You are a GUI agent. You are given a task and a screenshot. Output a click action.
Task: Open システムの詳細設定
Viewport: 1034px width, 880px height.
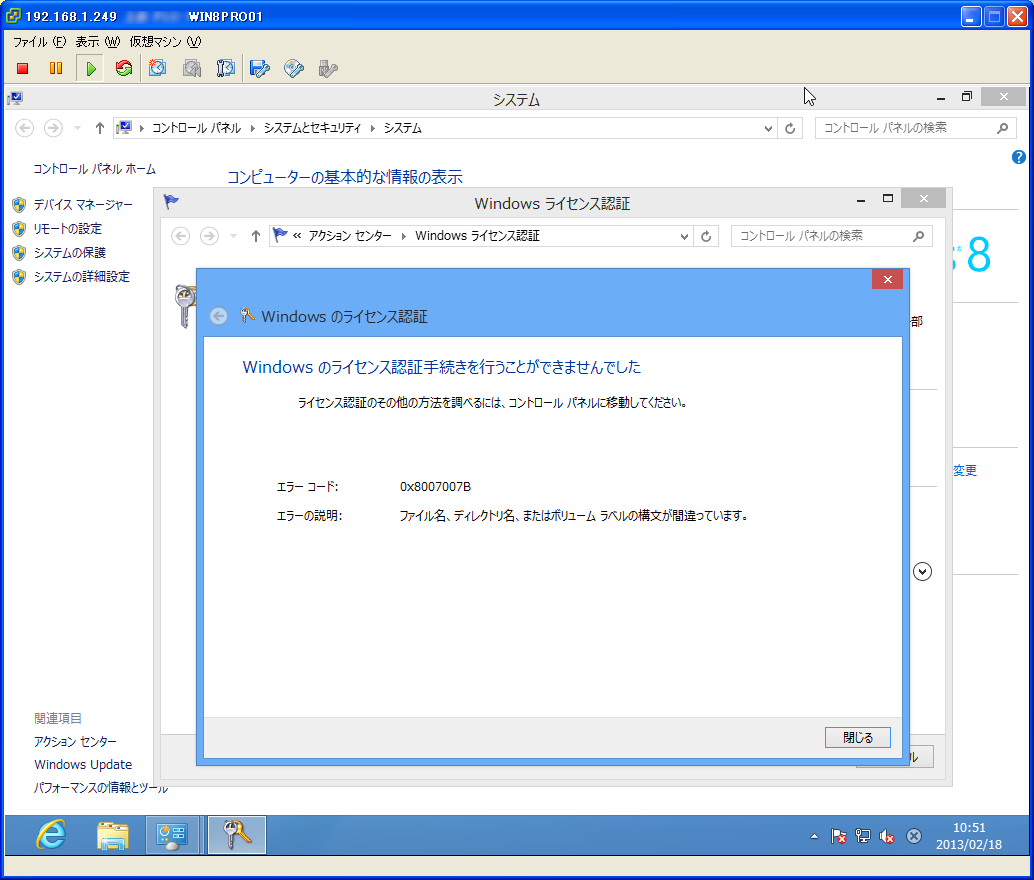(82, 276)
